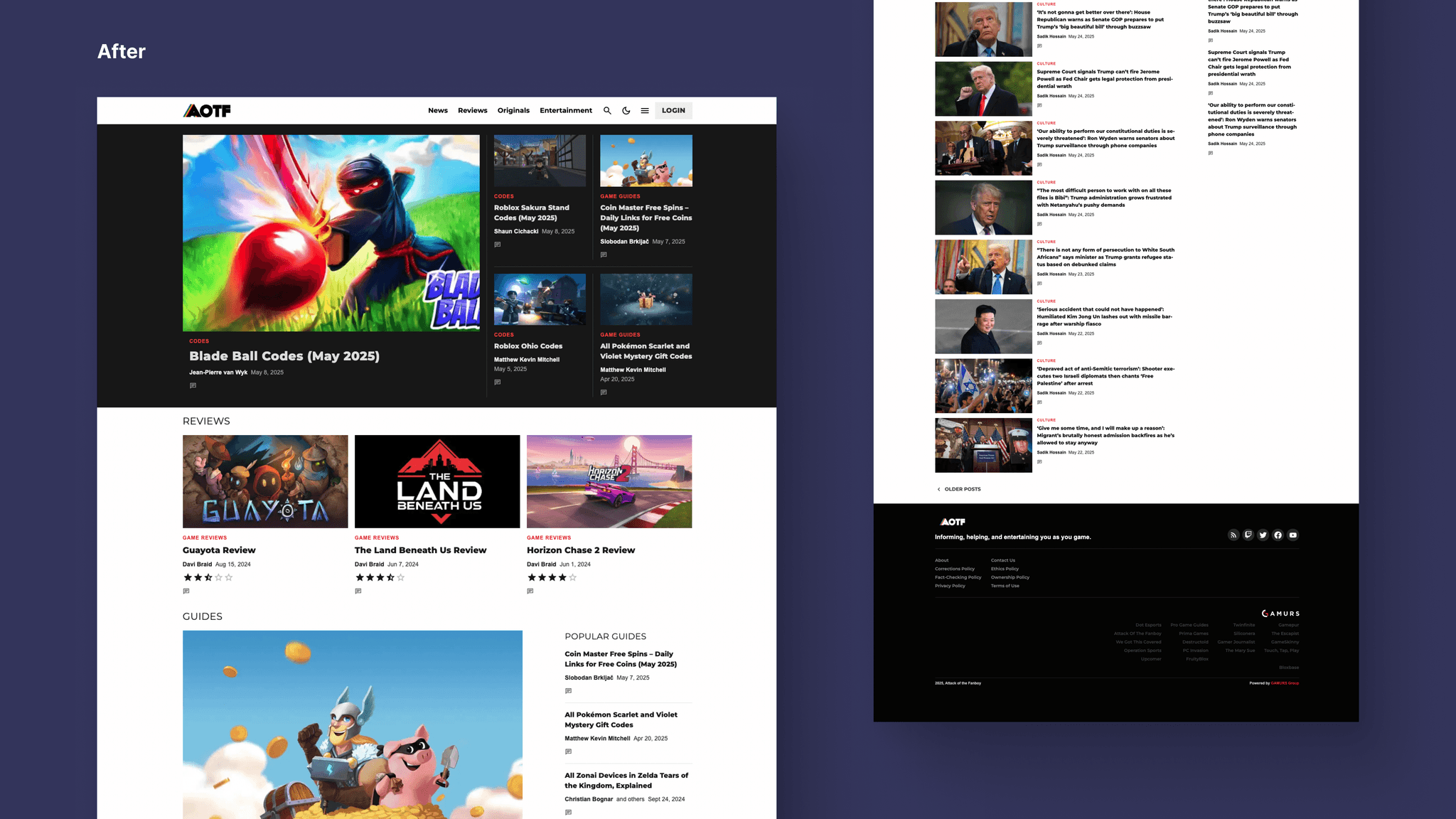This screenshot has height=819, width=1456.
Task: Click the comment icon under Blade Ball Codes
Action: tap(193, 385)
